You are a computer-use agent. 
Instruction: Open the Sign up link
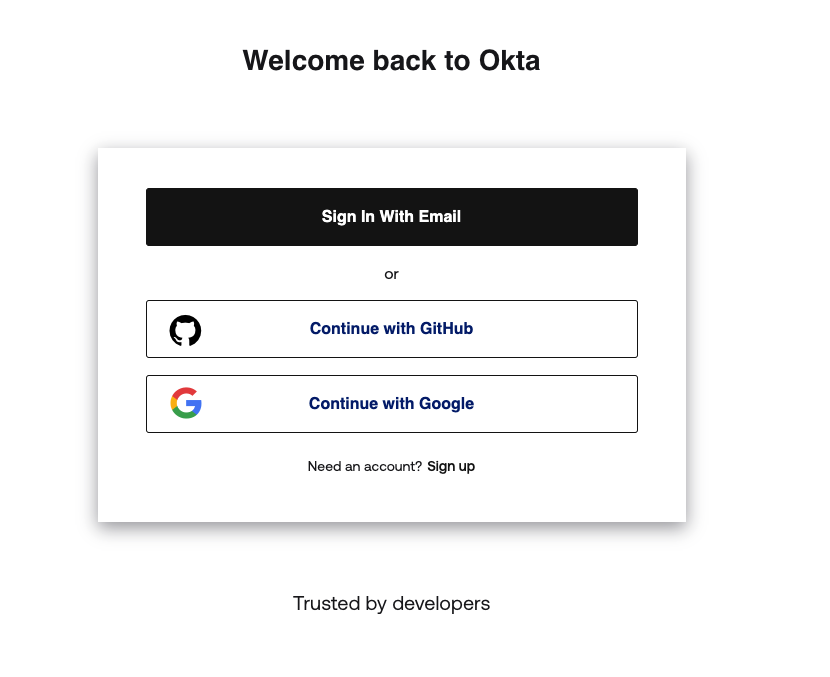[451, 466]
